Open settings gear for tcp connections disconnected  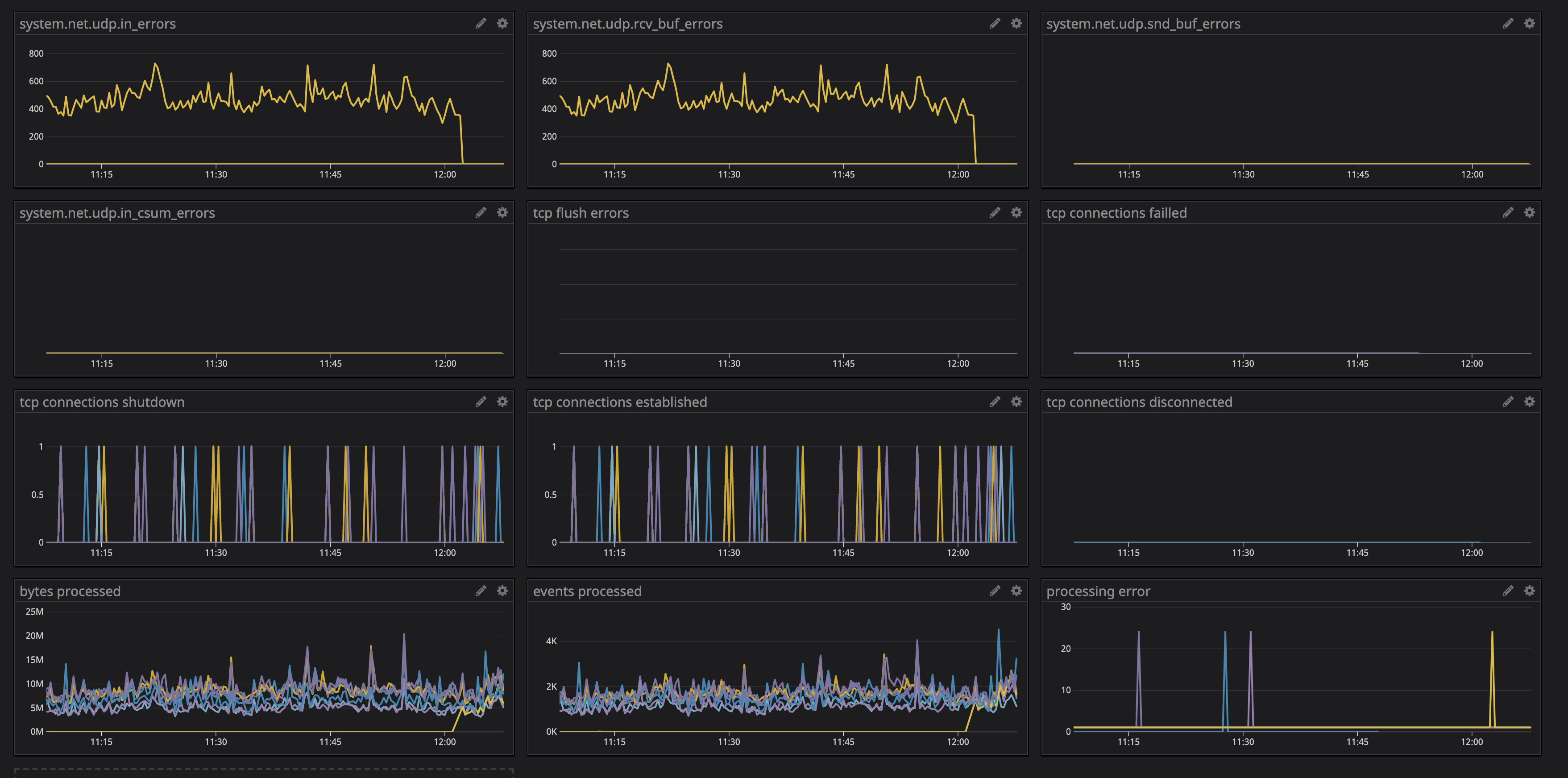click(1530, 402)
